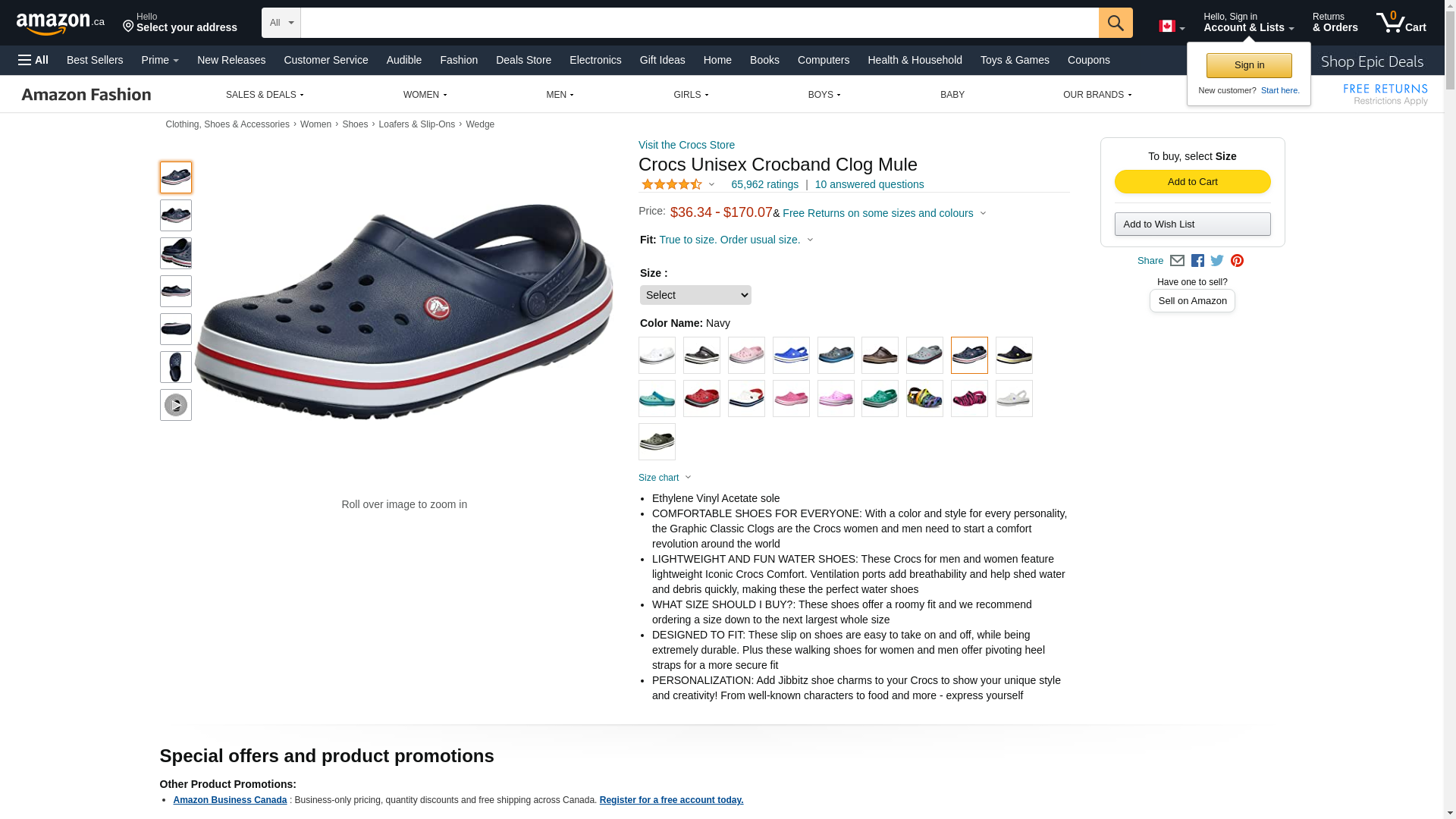
Task: Open the Deals Store nav item
Action: click(x=523, y=60)
